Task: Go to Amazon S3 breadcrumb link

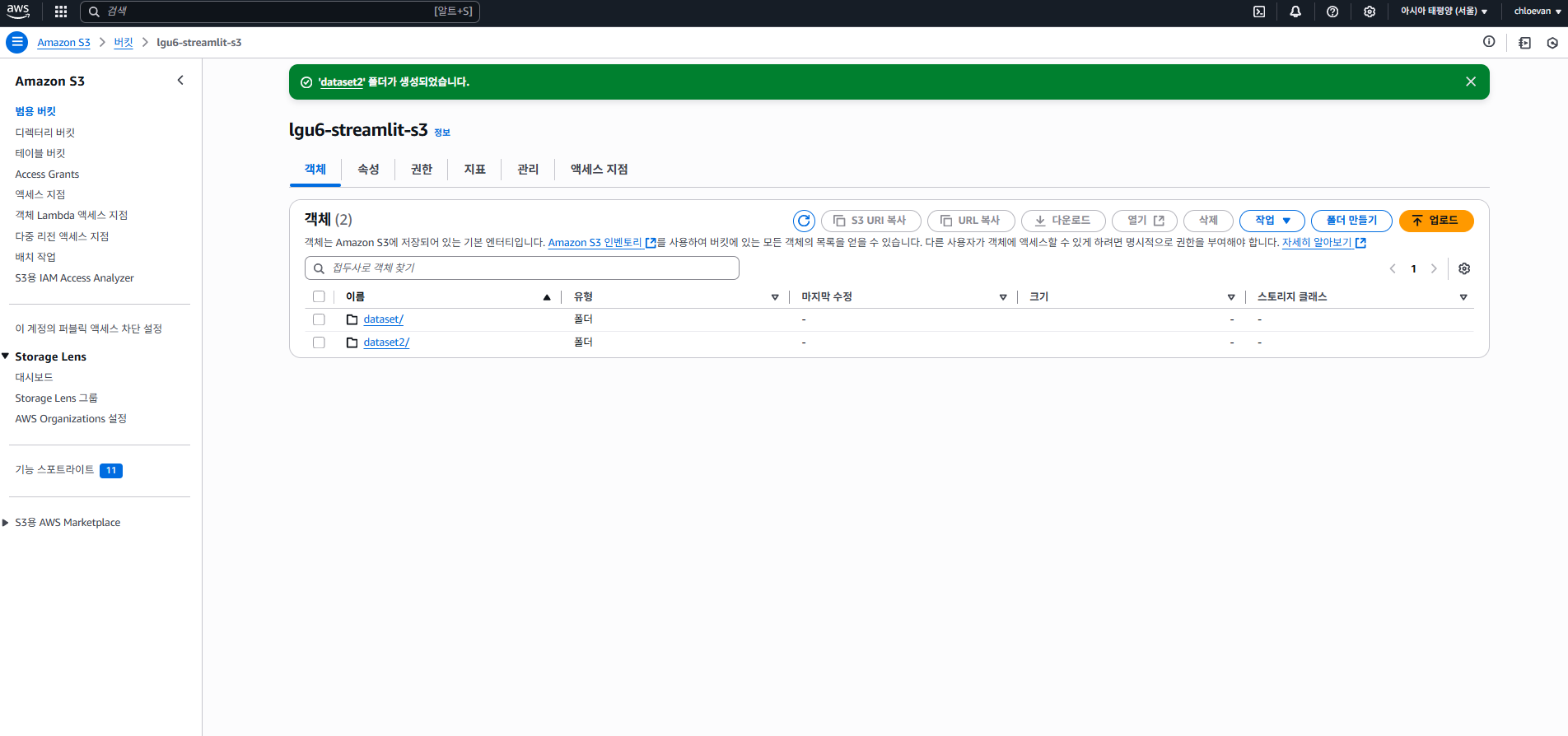Action: (63, 43)
